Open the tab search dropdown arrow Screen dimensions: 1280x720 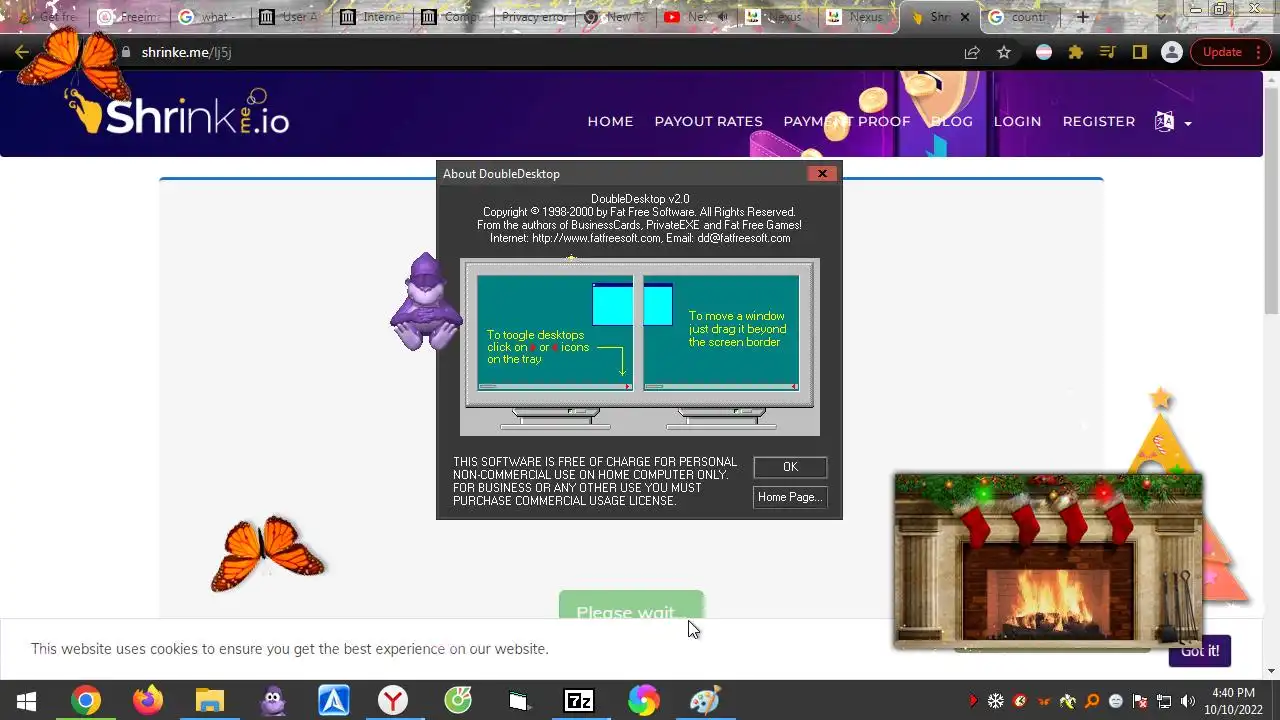click(x=1160, y=17)
